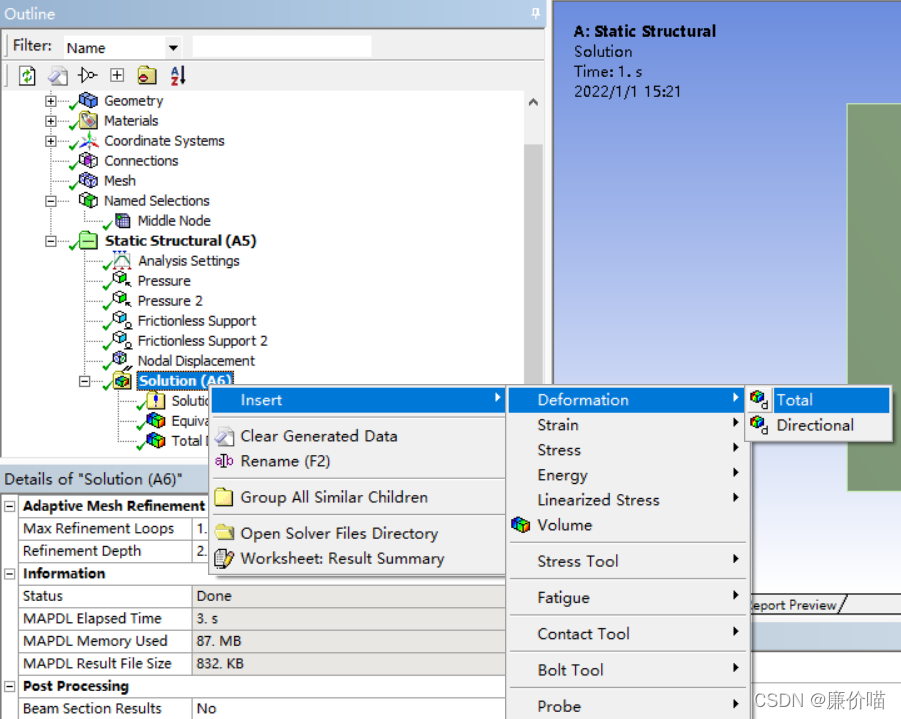
Task: Collapse the Solution (A6) node
Action: tap(84, 381)
